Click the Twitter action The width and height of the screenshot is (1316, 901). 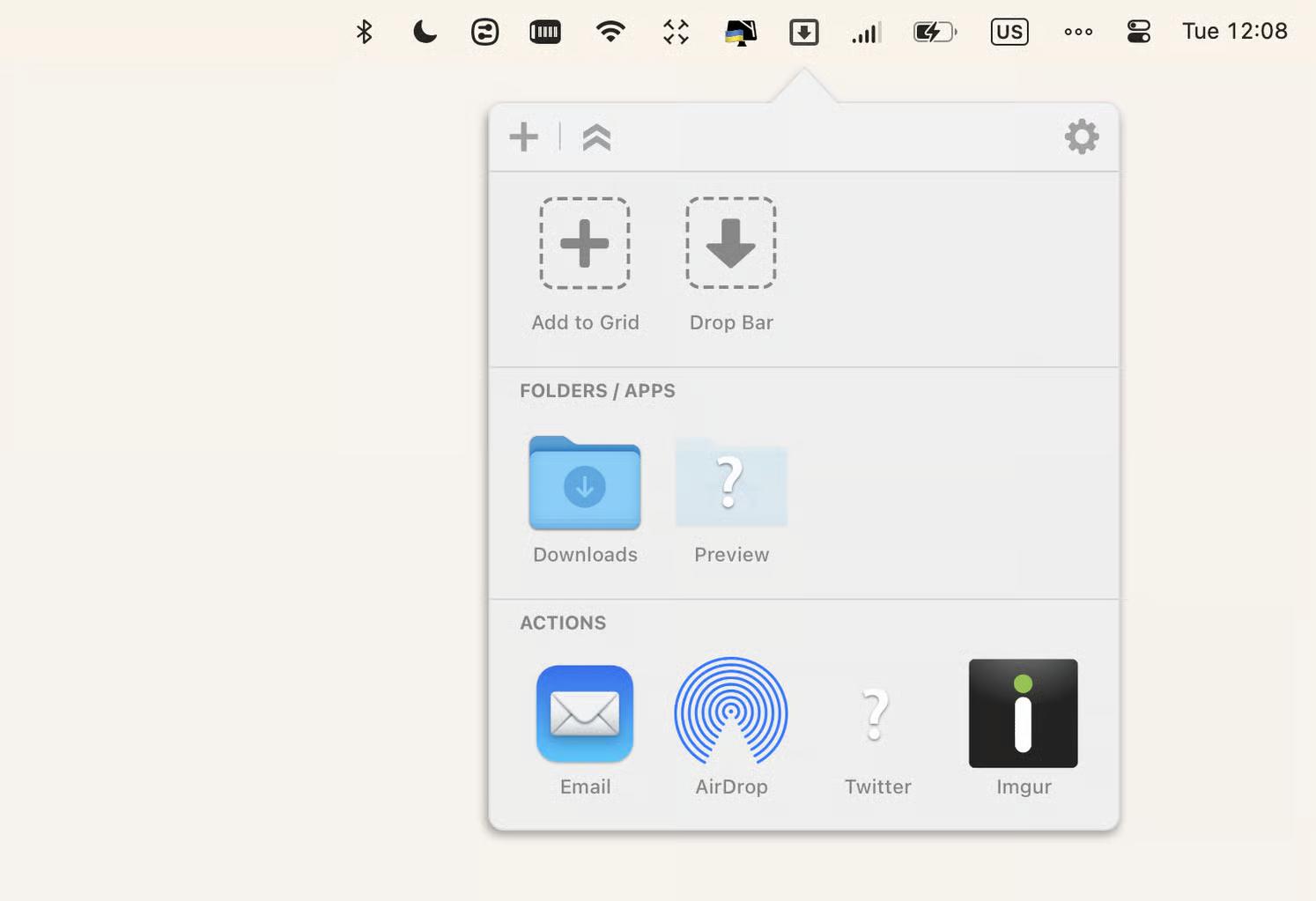click(876, 713)
